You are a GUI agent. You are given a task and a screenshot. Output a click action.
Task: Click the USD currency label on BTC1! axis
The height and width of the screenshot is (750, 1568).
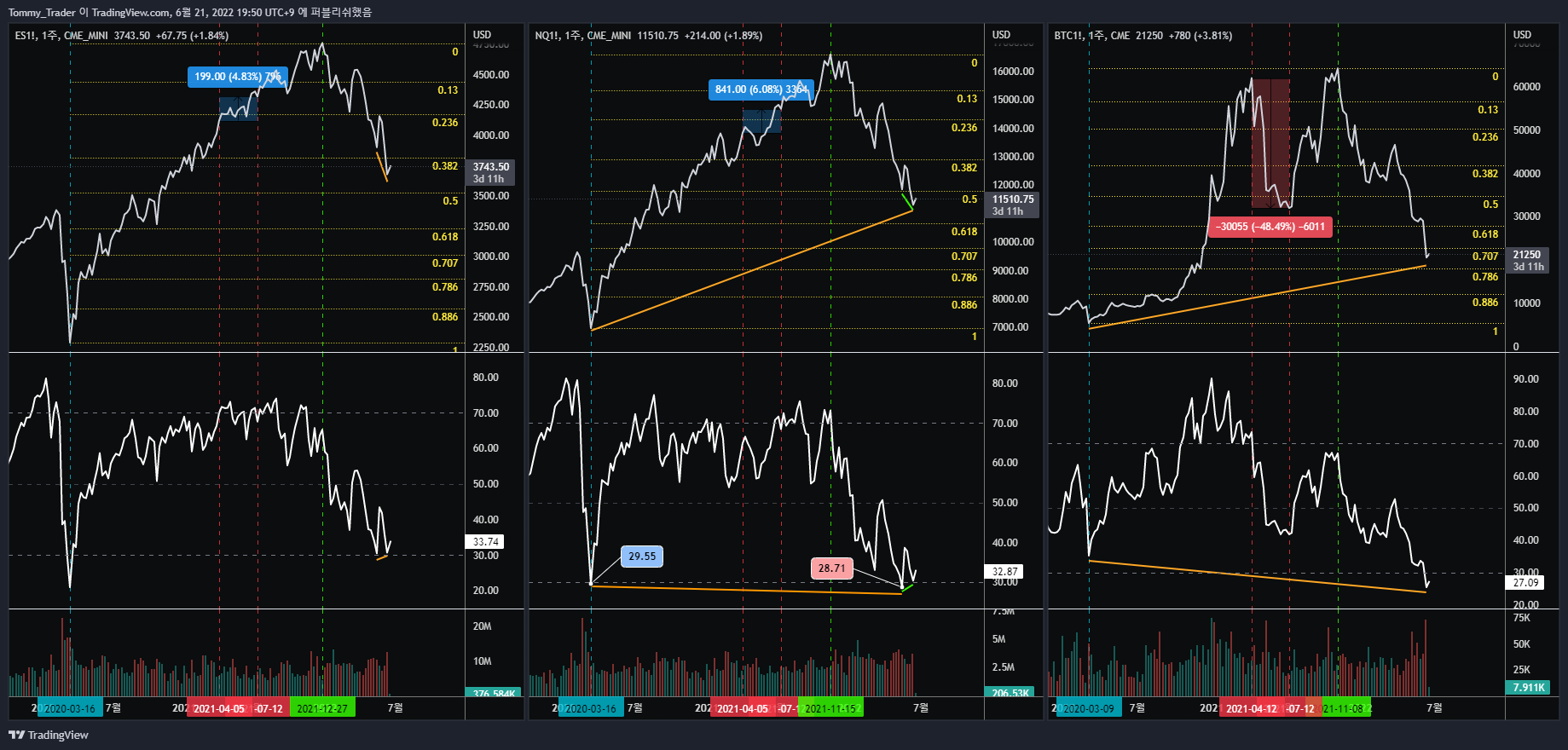[1522, 35]
